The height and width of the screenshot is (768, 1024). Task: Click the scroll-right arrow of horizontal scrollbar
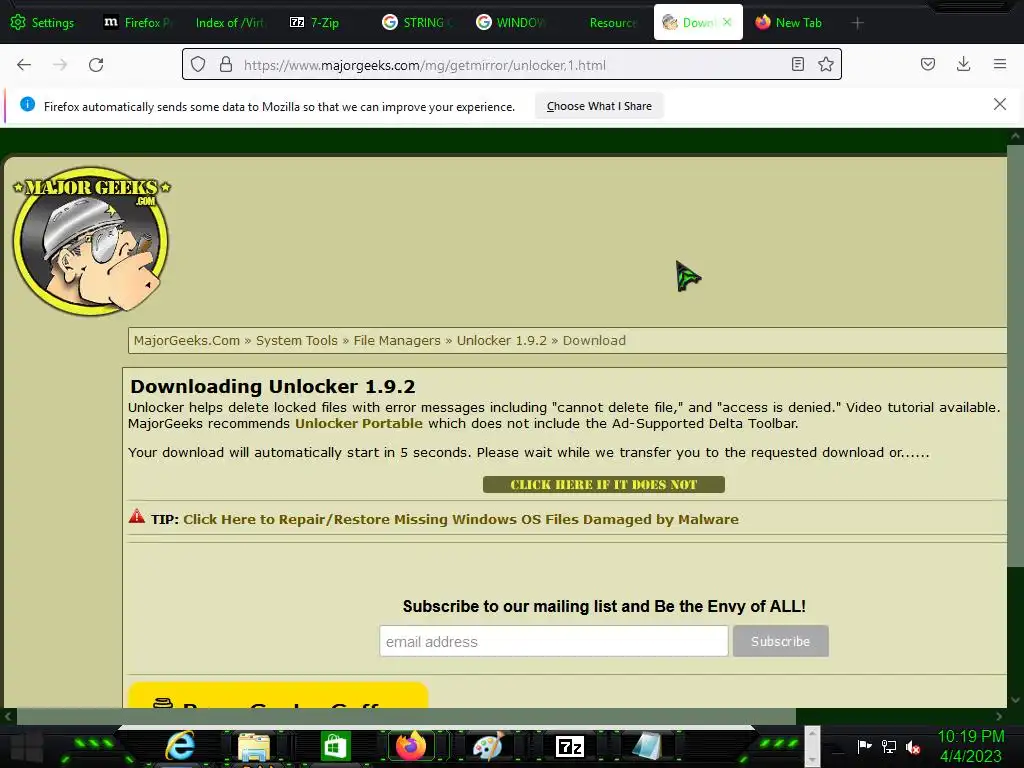(999, 716)
